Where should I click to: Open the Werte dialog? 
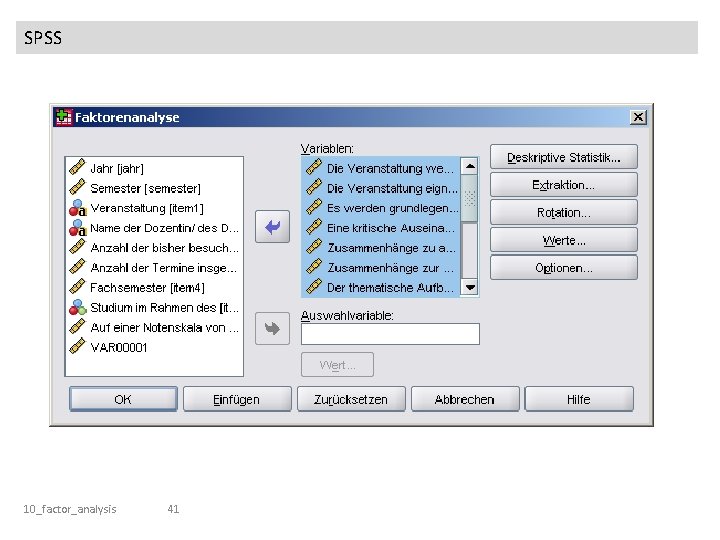click(563, 240)
